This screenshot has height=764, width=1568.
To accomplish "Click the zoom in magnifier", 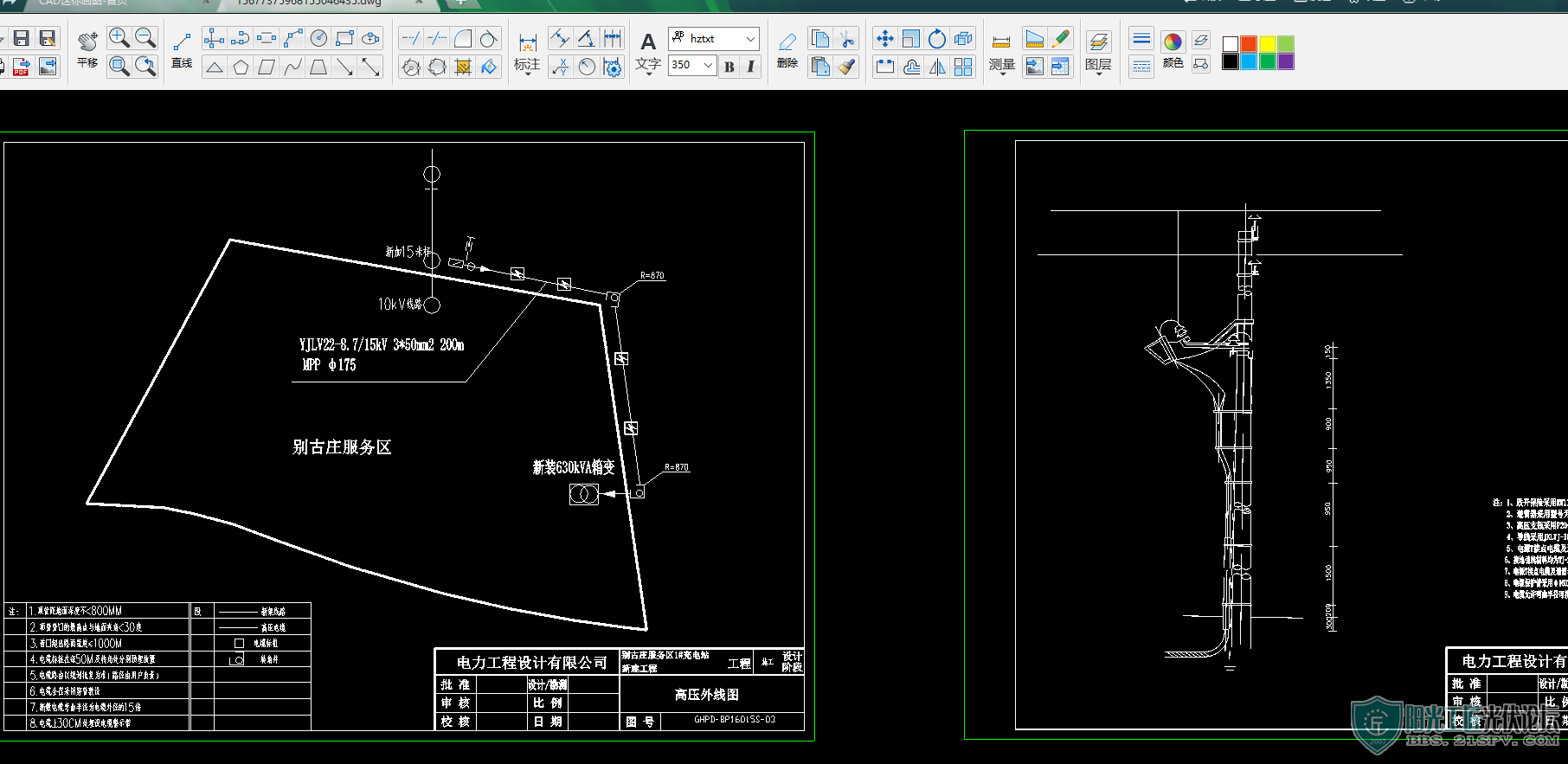I will [119, 38].
